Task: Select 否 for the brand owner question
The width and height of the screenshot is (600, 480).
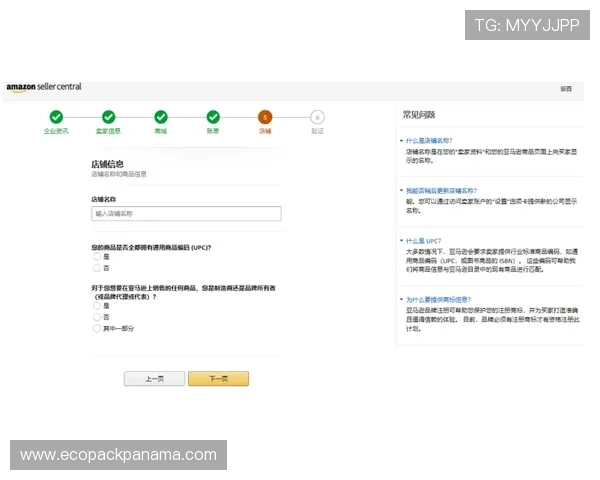Action: (x=97, y=317)
